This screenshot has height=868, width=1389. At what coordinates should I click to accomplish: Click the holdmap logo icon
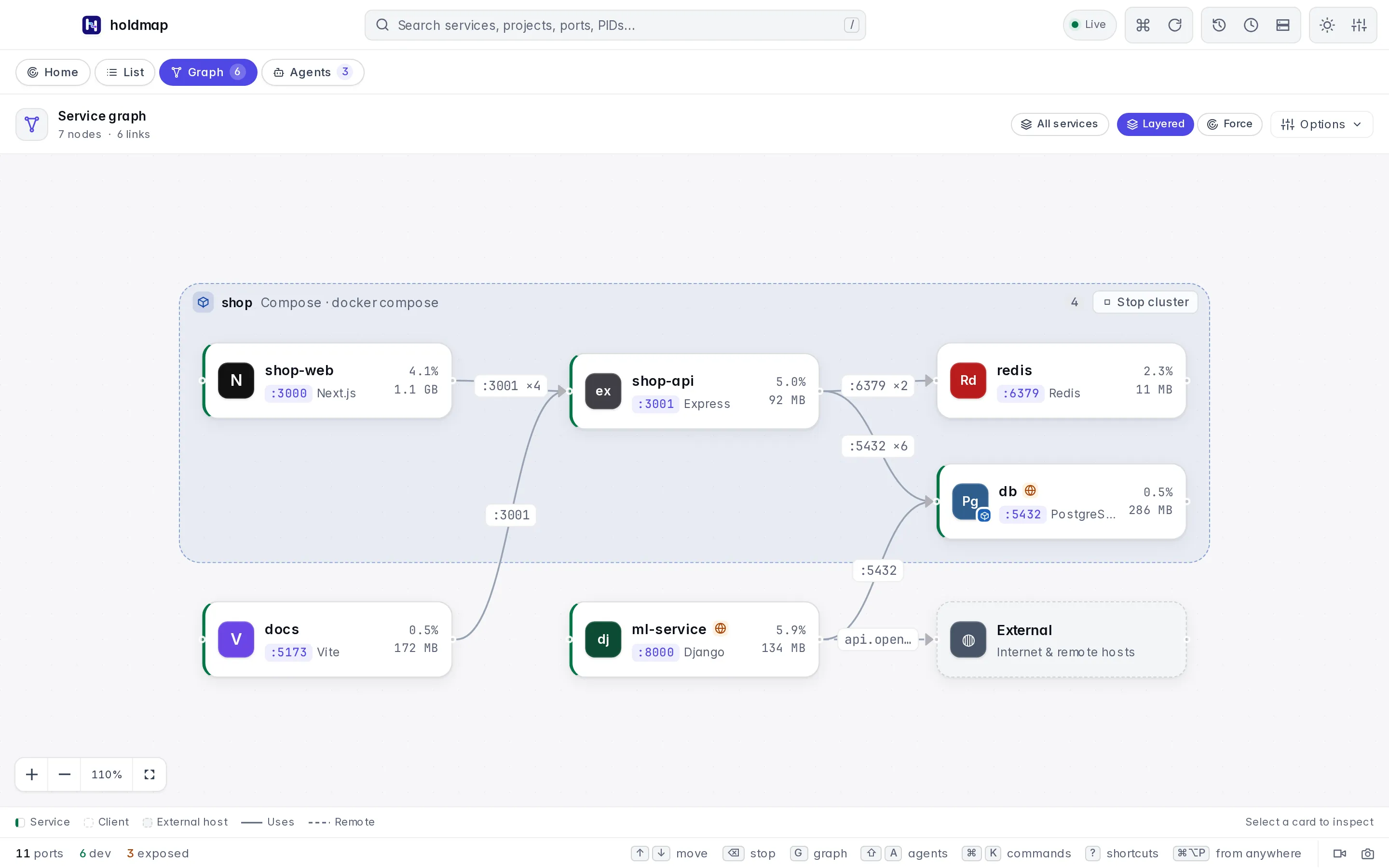91,25
